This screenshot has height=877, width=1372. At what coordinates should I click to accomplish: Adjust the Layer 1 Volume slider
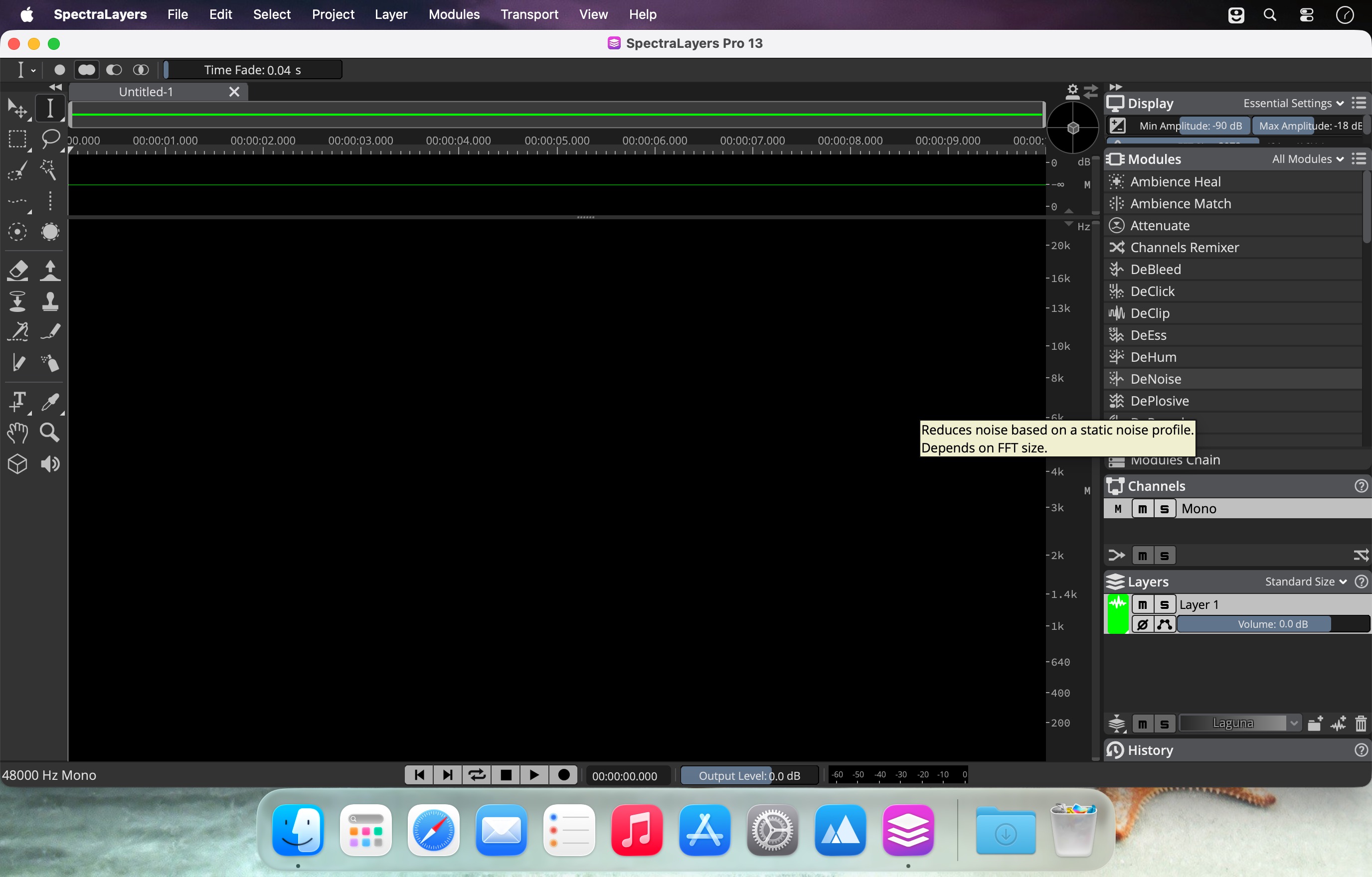point(1273,624)
